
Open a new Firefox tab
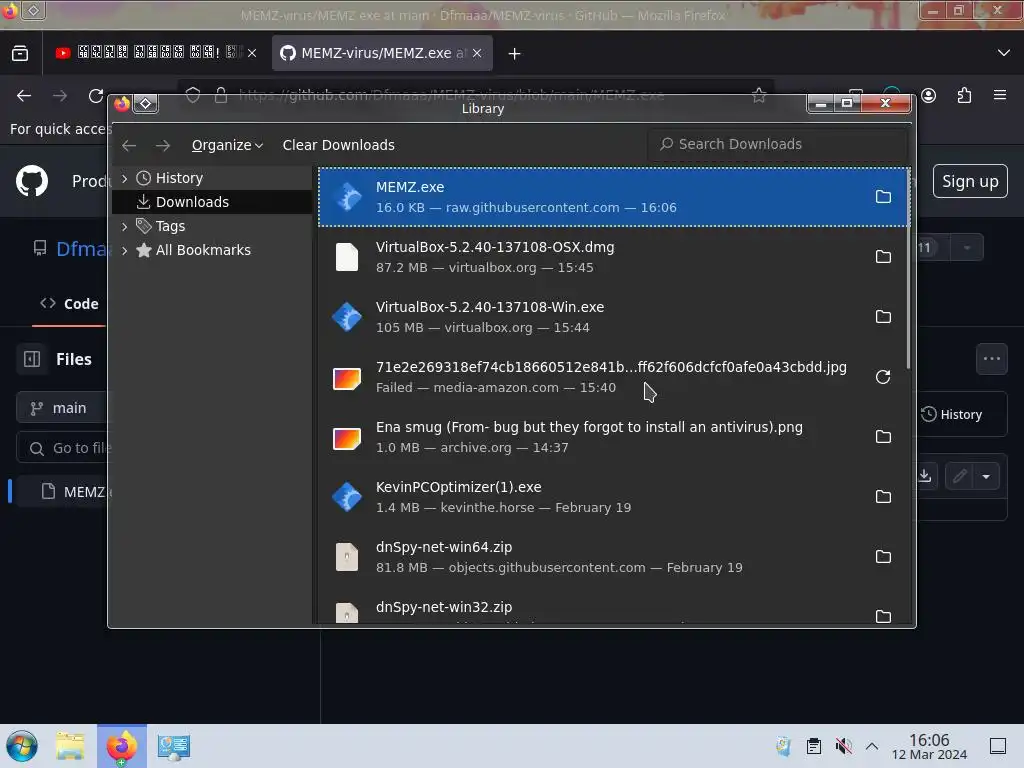515,54
